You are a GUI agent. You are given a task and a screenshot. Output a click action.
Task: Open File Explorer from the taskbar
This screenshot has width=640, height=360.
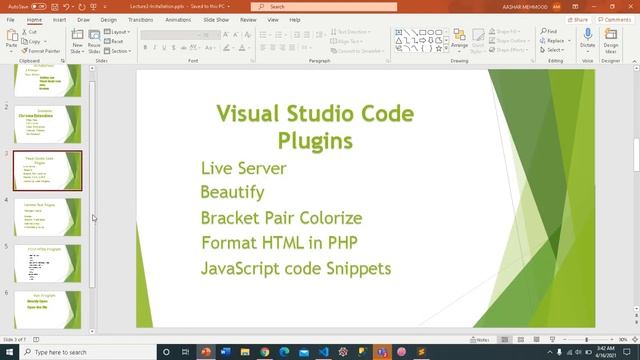(245, 352)
